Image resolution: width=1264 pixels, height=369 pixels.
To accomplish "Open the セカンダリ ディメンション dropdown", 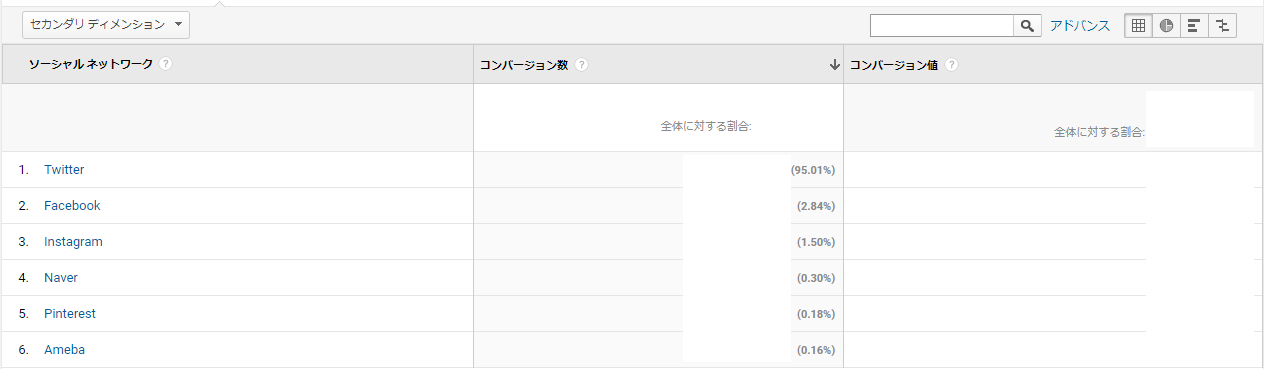I will [106, 25].
